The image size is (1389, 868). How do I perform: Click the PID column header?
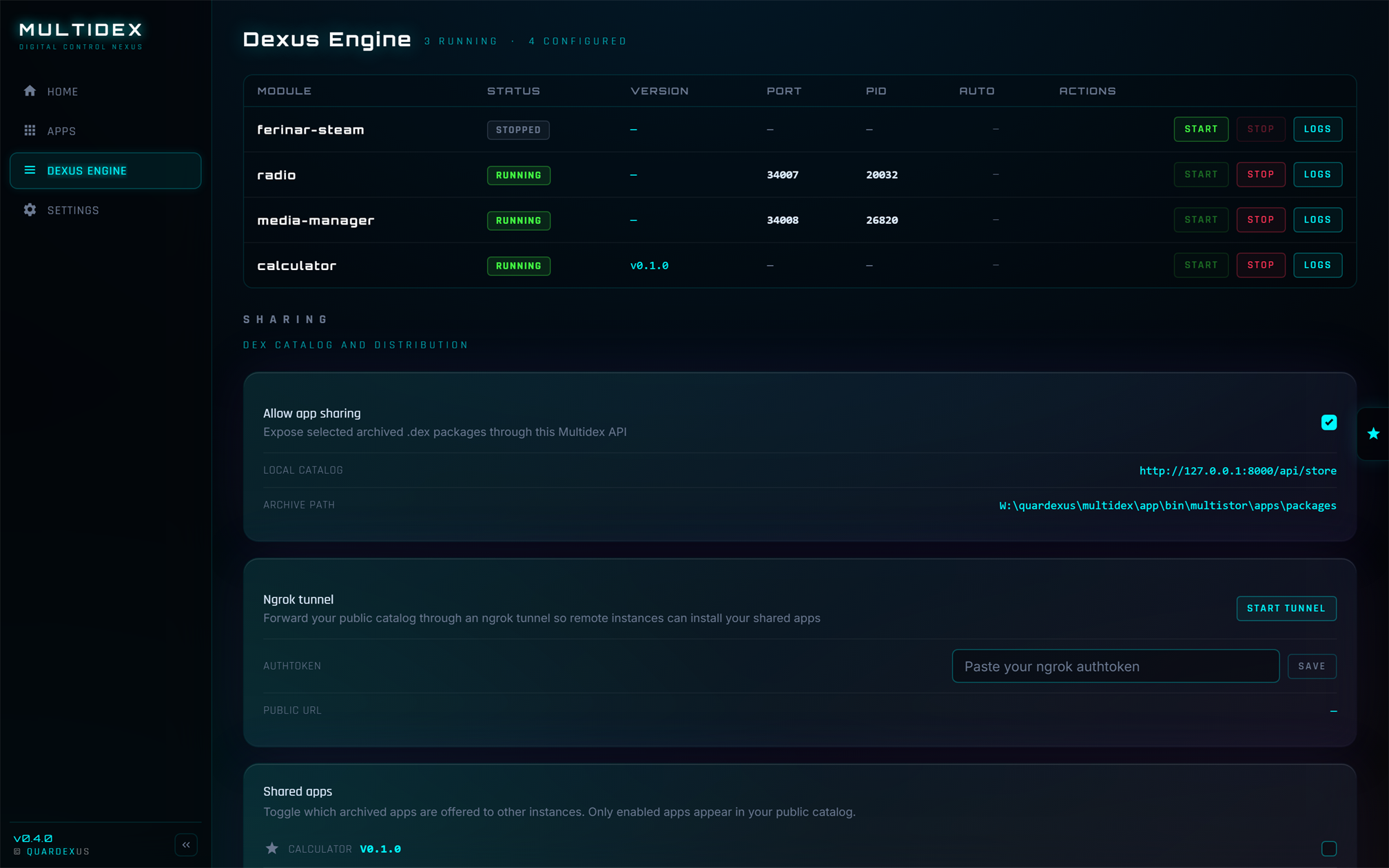pos(876,91)
